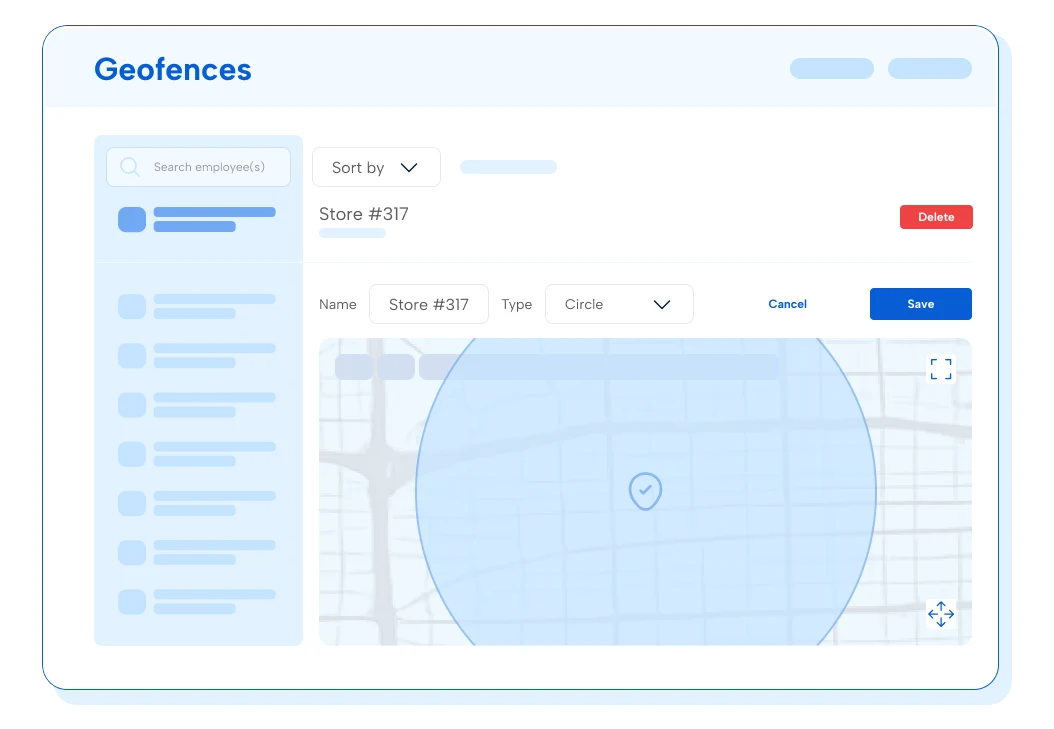Select the fourth avatar in the employee list
Screen dimensions: 1054x729
point(131,454)
